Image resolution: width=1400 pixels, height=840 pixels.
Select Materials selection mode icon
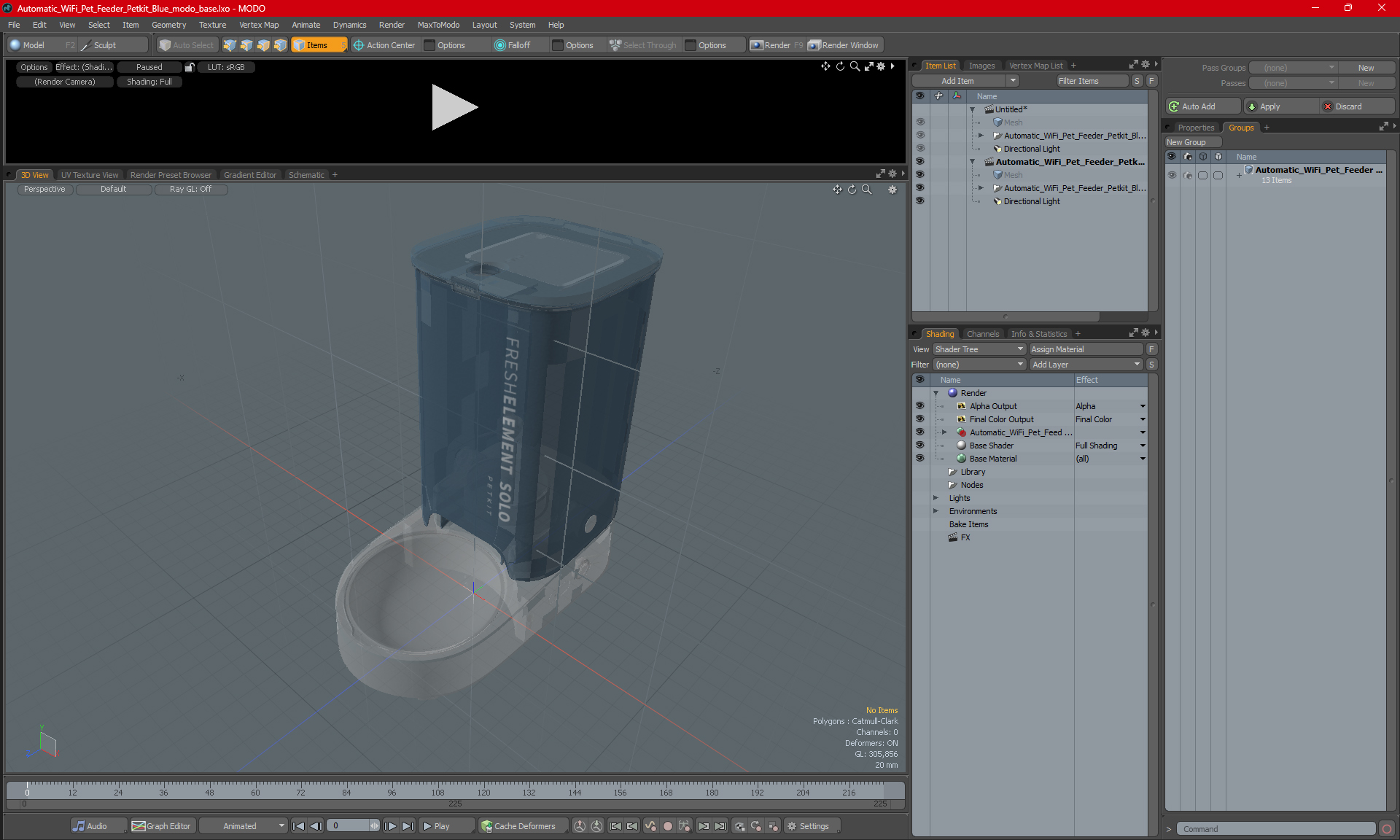click(280, 45)
